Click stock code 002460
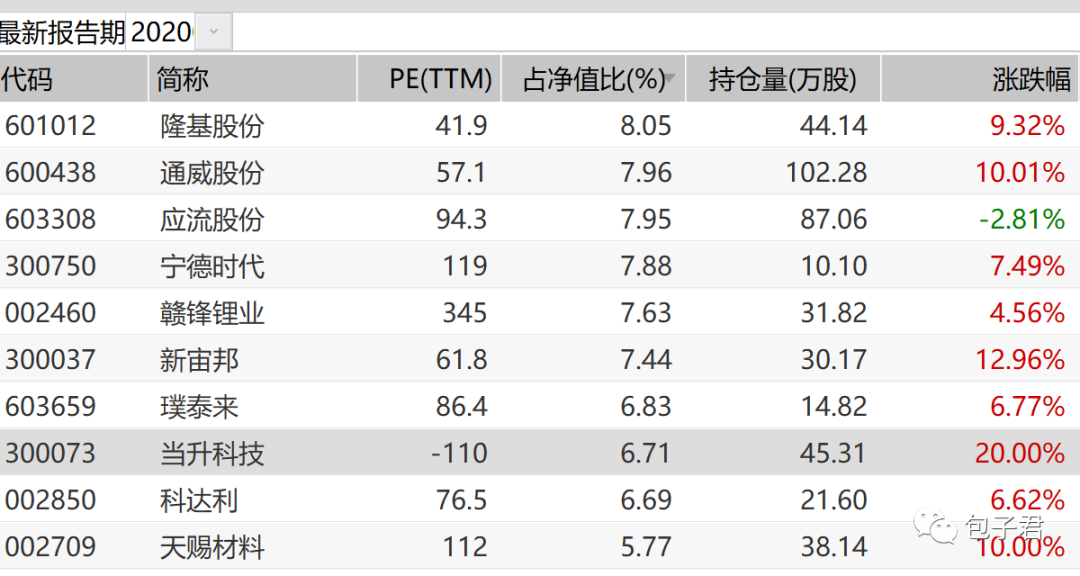 (x=51, y=314)
